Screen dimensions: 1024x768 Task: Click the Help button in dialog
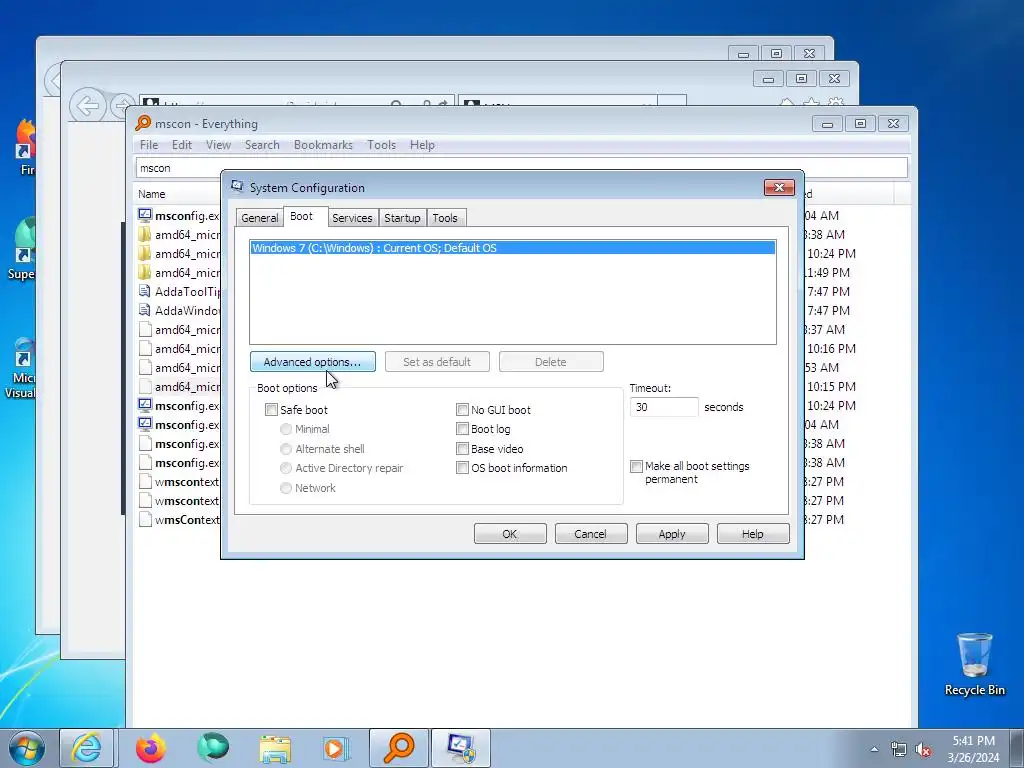click(x=753, y=534)
